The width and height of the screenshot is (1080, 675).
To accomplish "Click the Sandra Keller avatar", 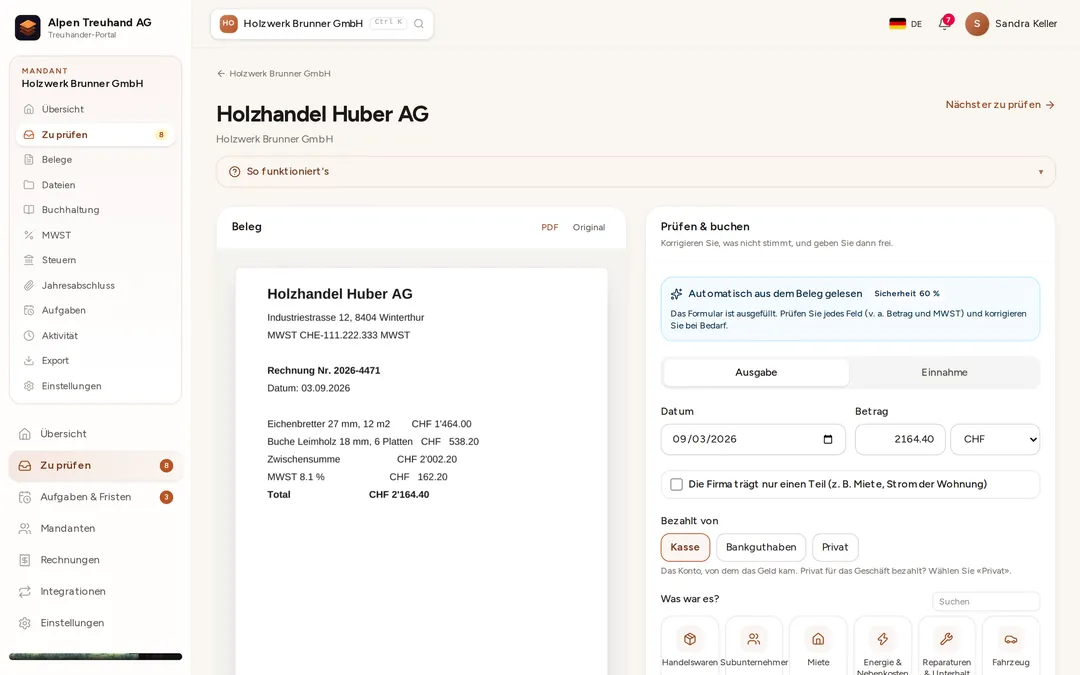I will click(977, 23).
